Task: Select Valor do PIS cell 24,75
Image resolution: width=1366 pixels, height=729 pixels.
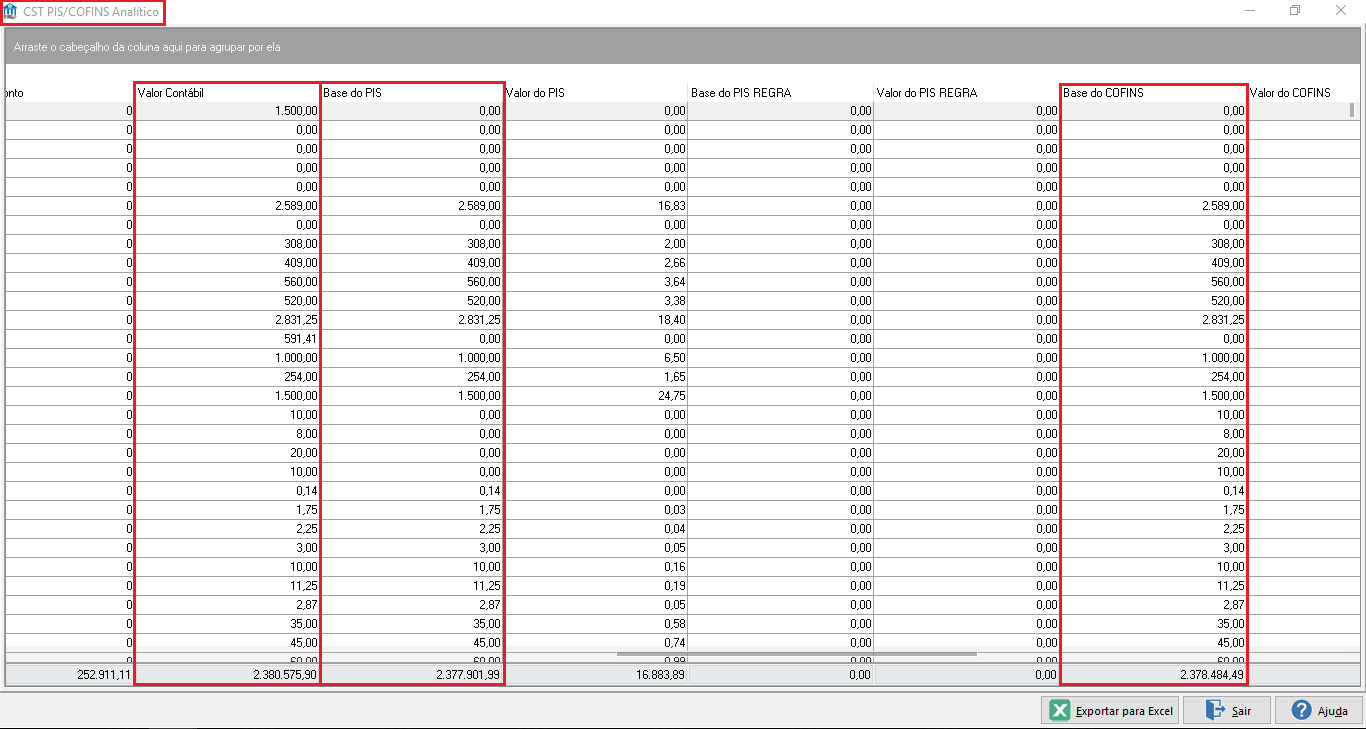Action: coord(596,396)
